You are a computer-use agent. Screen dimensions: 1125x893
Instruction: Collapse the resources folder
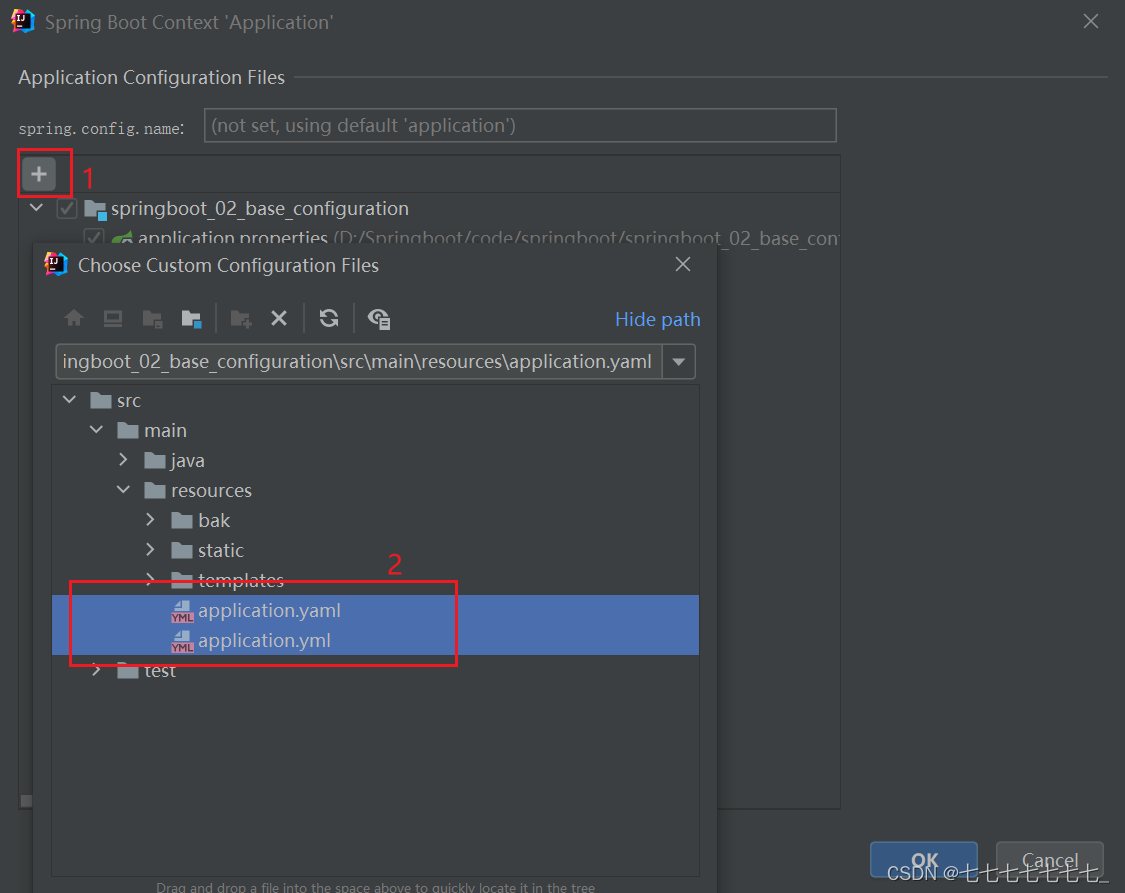pyautogui.click(x=123, y=489)
